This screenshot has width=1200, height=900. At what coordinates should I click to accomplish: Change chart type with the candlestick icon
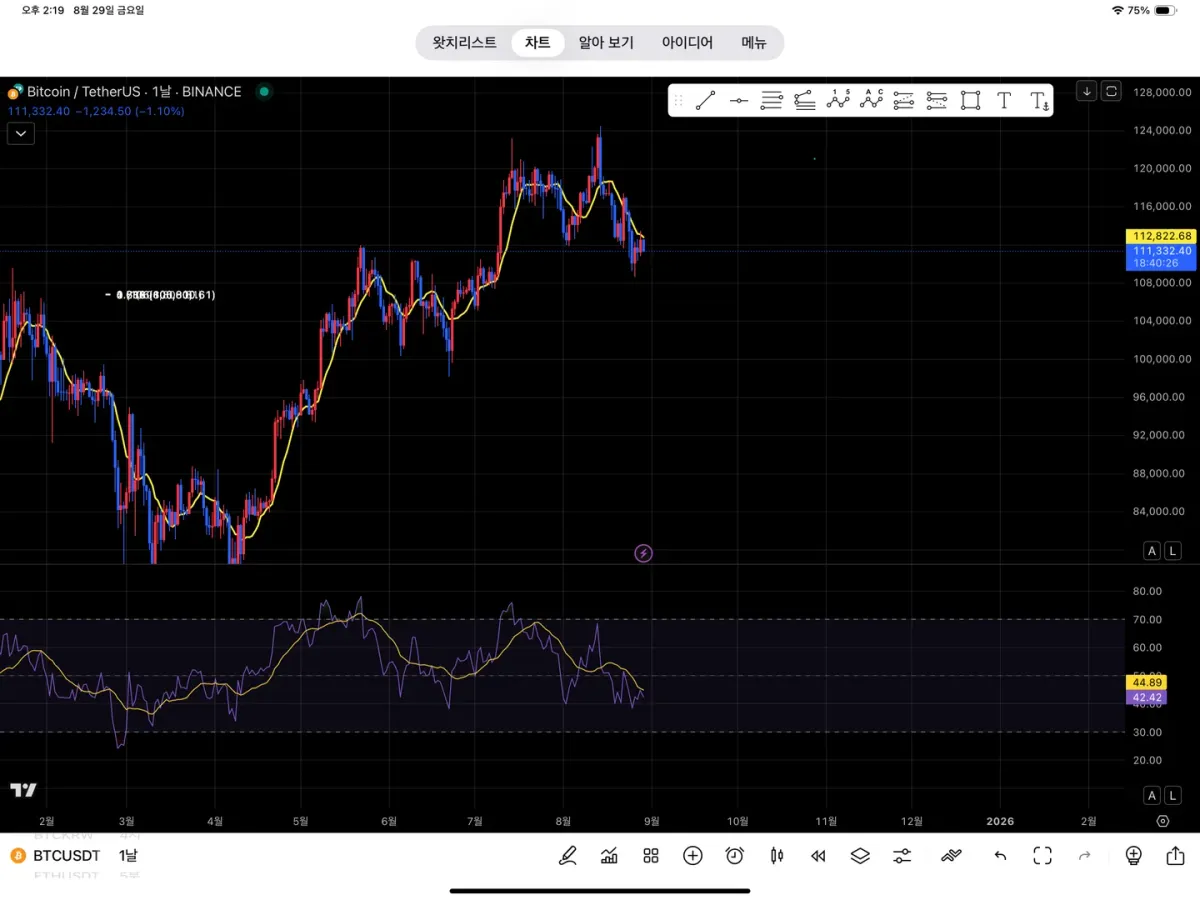(777, 856)
